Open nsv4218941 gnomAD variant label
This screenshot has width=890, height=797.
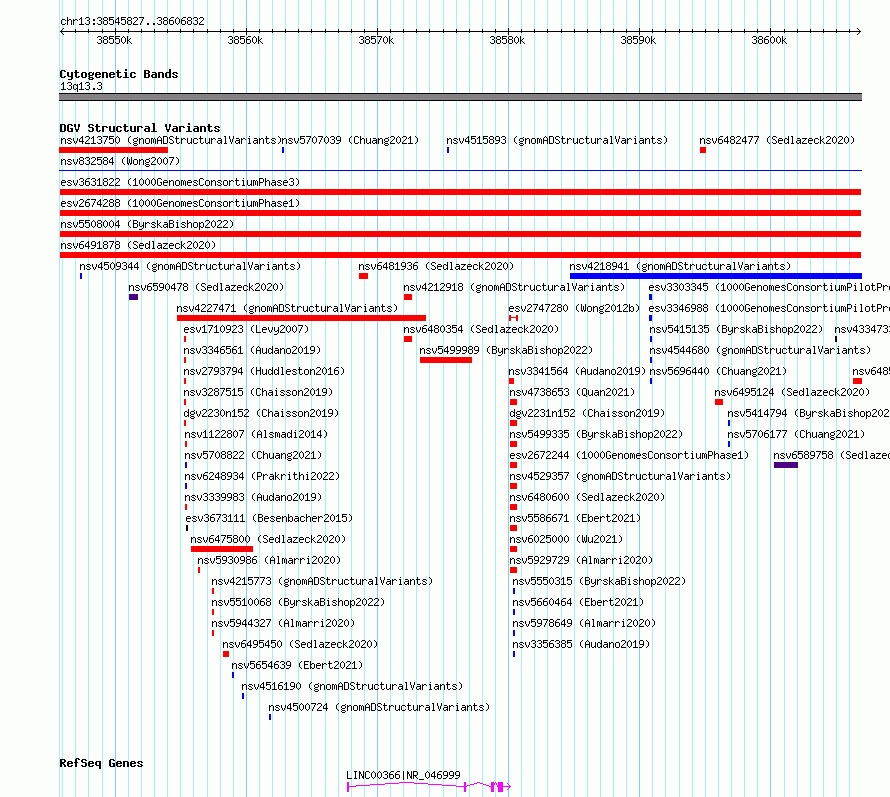coord(680,266)
